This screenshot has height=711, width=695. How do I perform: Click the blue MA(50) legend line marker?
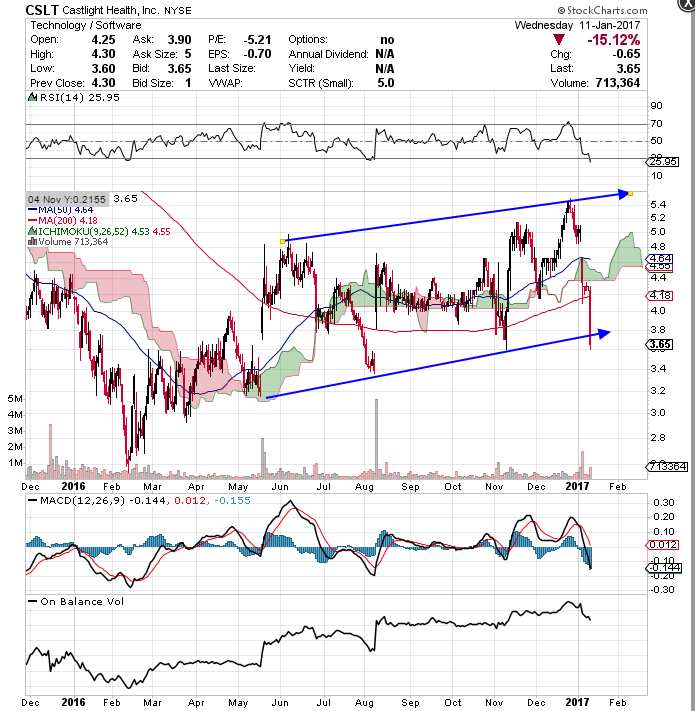pos(32,209)
